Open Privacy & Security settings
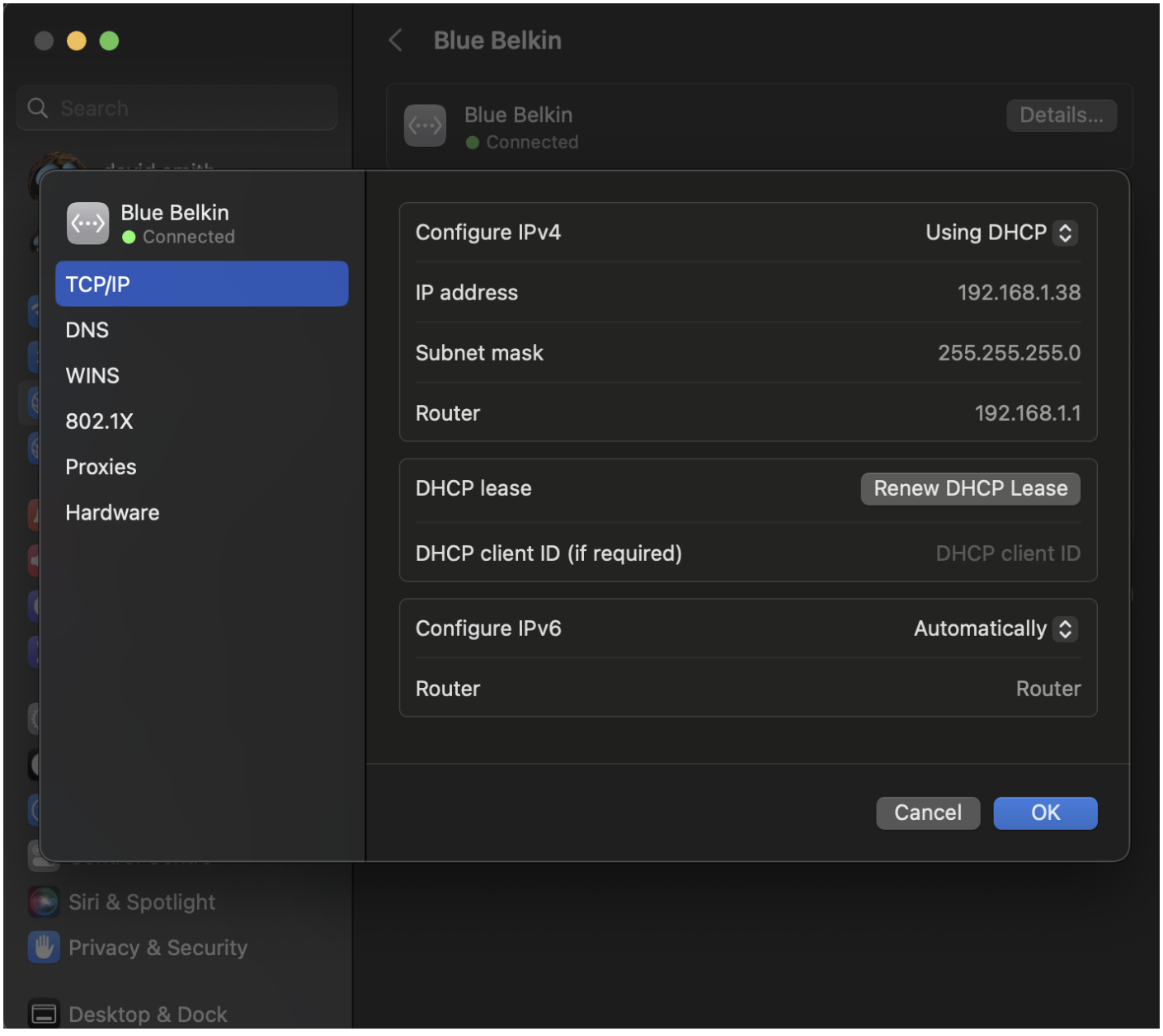 point(157,947)
